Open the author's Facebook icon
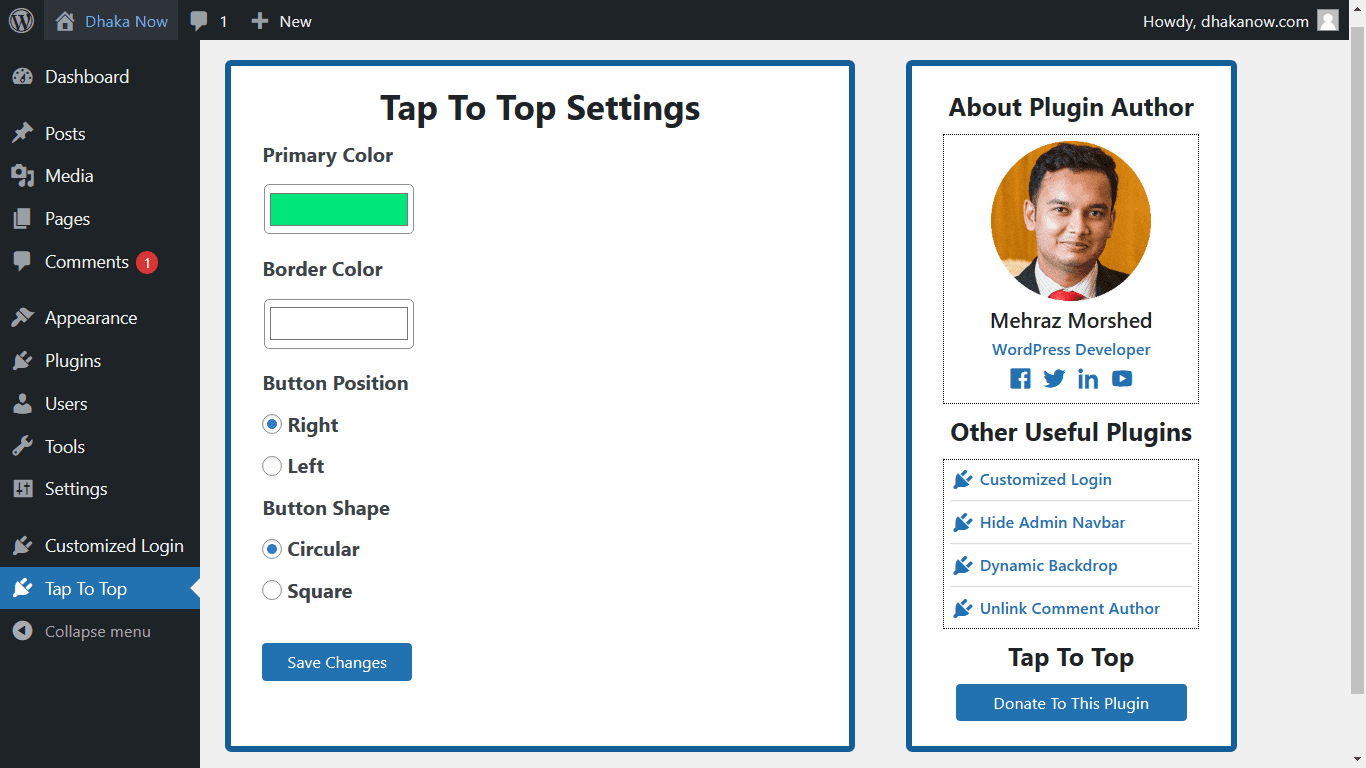The image size is (1366, 768). click(1020, 379)
